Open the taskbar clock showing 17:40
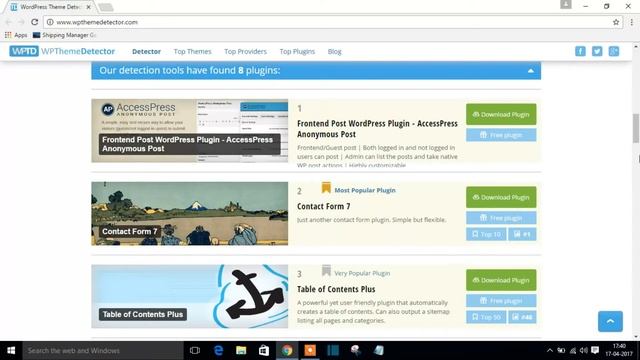This screenshot has width=640, height=360. 619,350
